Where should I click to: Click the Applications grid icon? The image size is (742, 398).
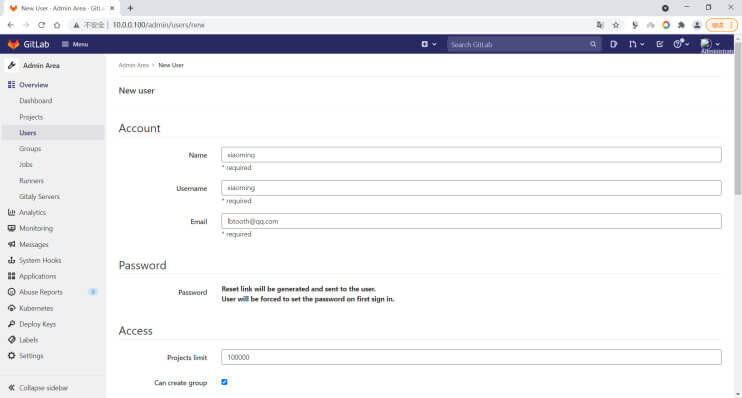coord(11,276)
